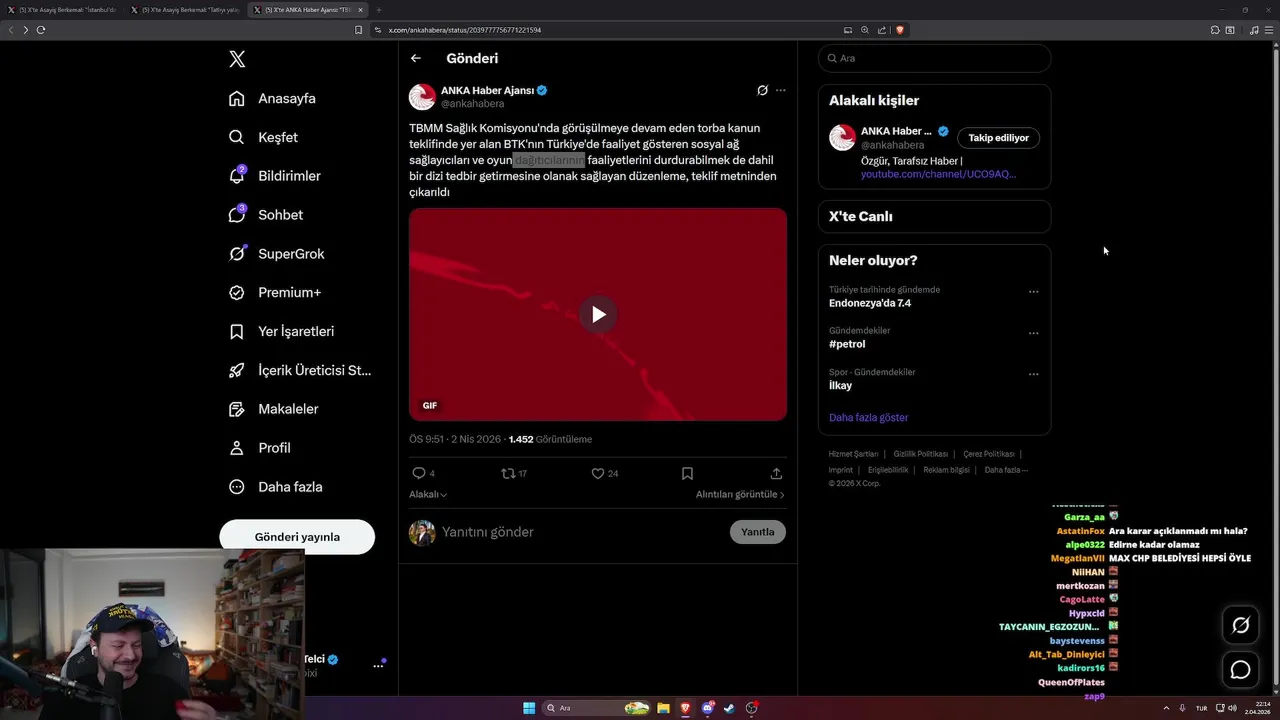The height and width of the screenshot is (720, 1280).
Task: Open Bildirimler notifications
Action: [x=275, y=176]
